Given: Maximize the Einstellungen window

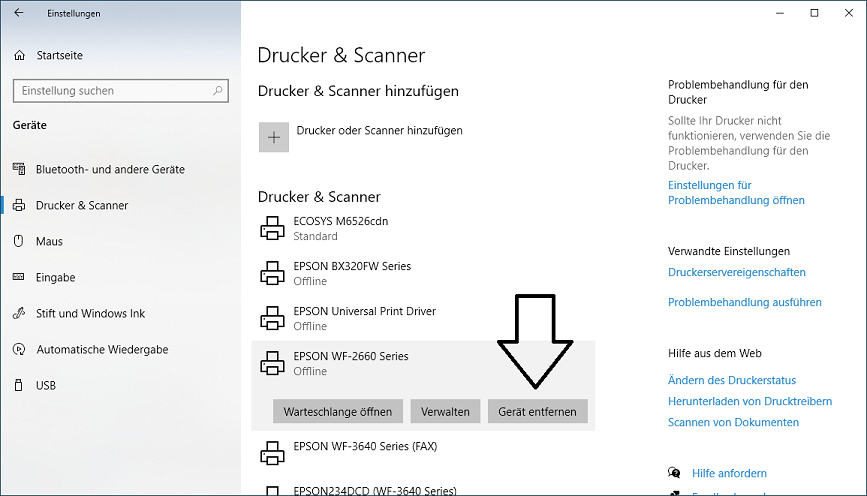Looking at the screenshot, I should click(x=814, y=13).
